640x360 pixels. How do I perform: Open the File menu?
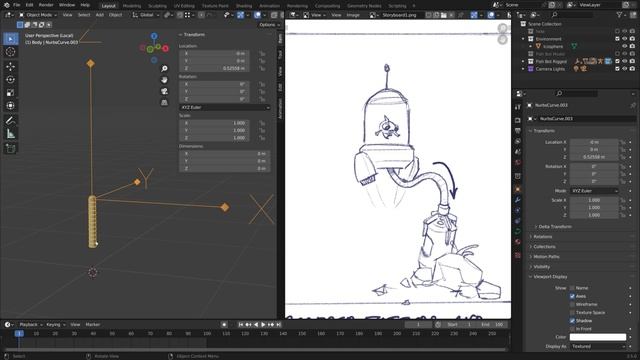17,5
